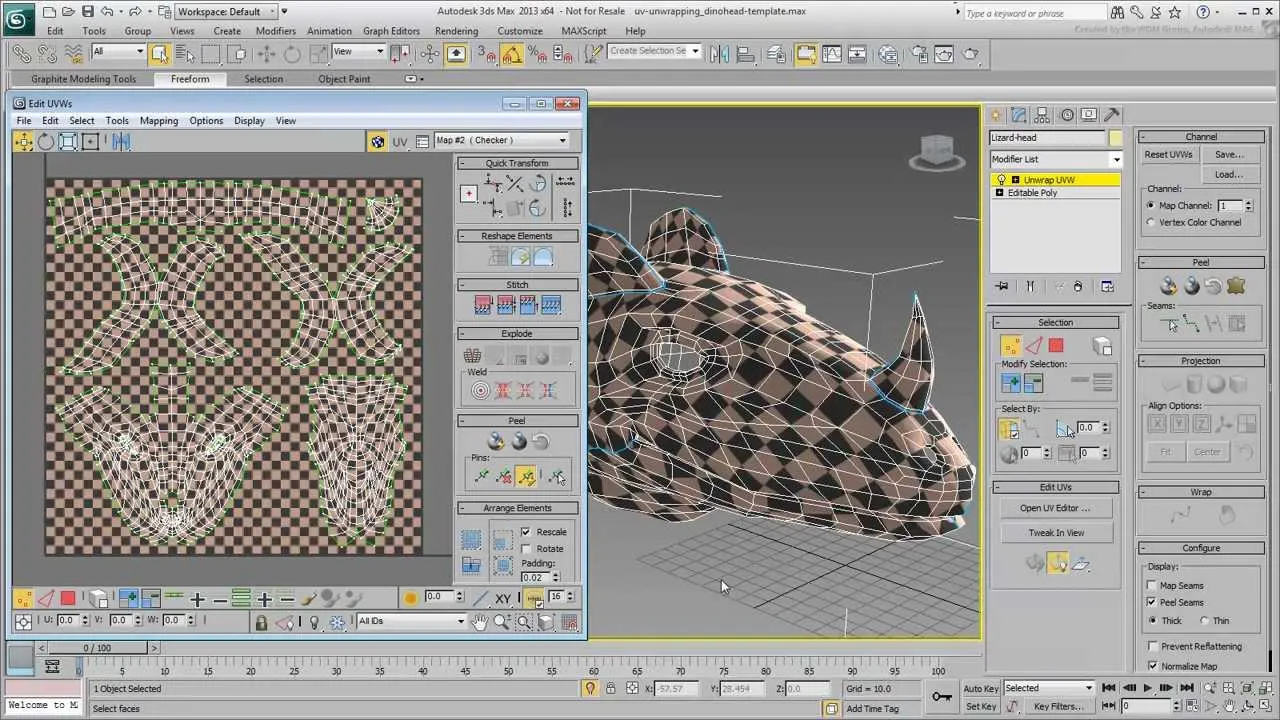
Task: Select Vertex sub-object mode in Edit UVWs
Action: tap(23, 599)
